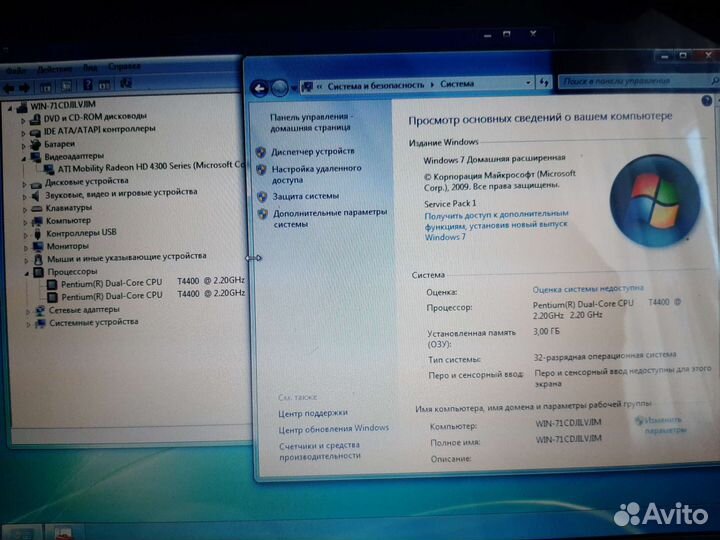
Task: Click the scan for hardware changes toolbar icon
Action: [126, 84]
